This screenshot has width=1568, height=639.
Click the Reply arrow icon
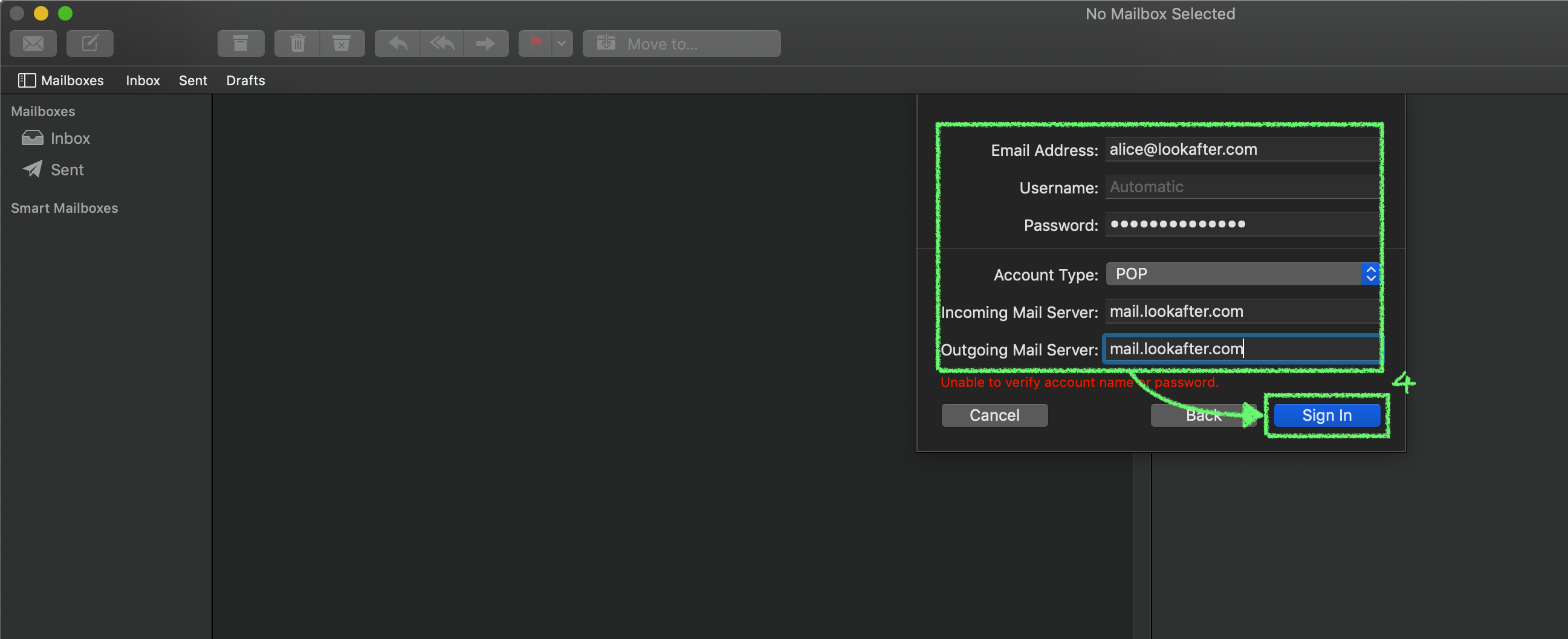point(398,43)
